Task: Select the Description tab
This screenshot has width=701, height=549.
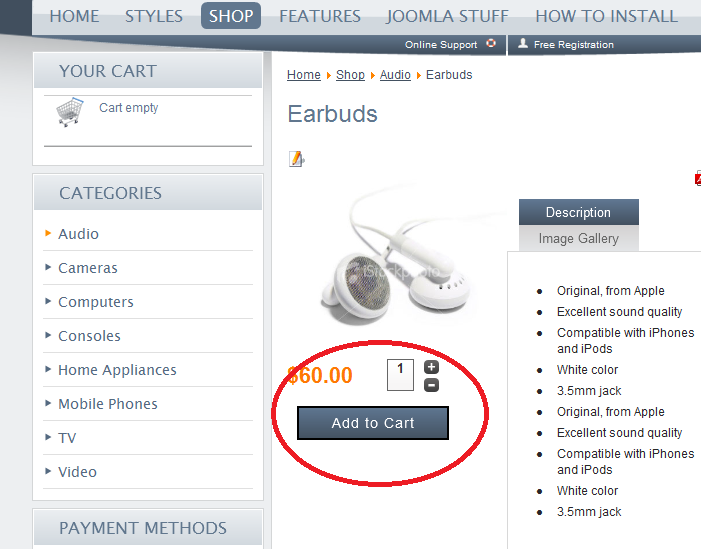Action: point(579,212)
